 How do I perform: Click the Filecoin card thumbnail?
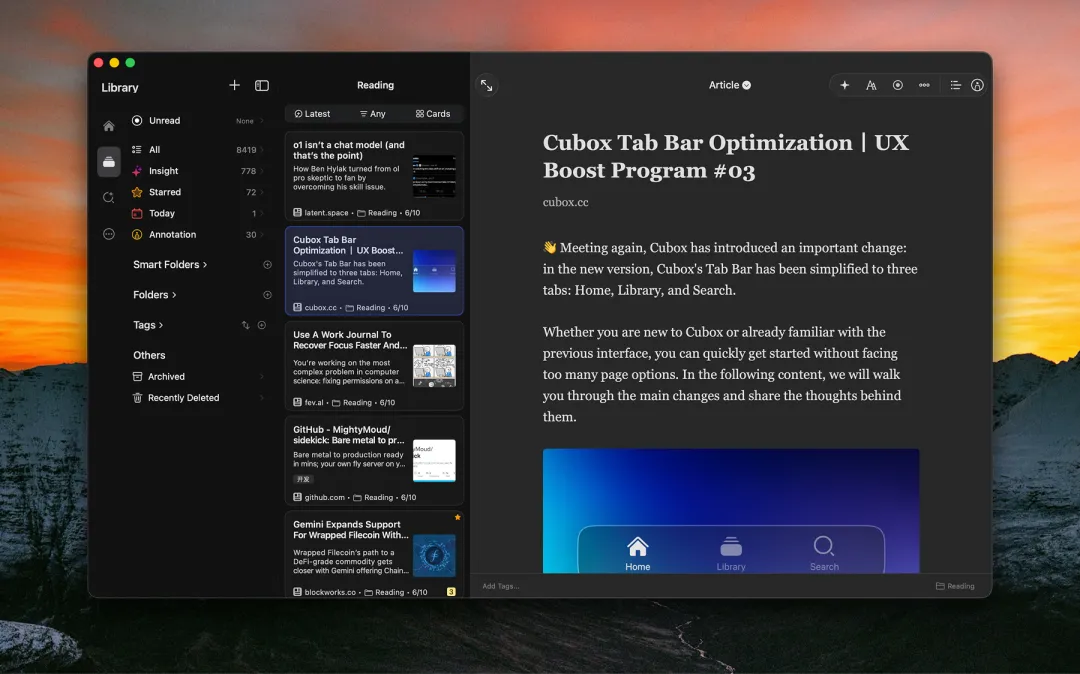pos(434,556)
